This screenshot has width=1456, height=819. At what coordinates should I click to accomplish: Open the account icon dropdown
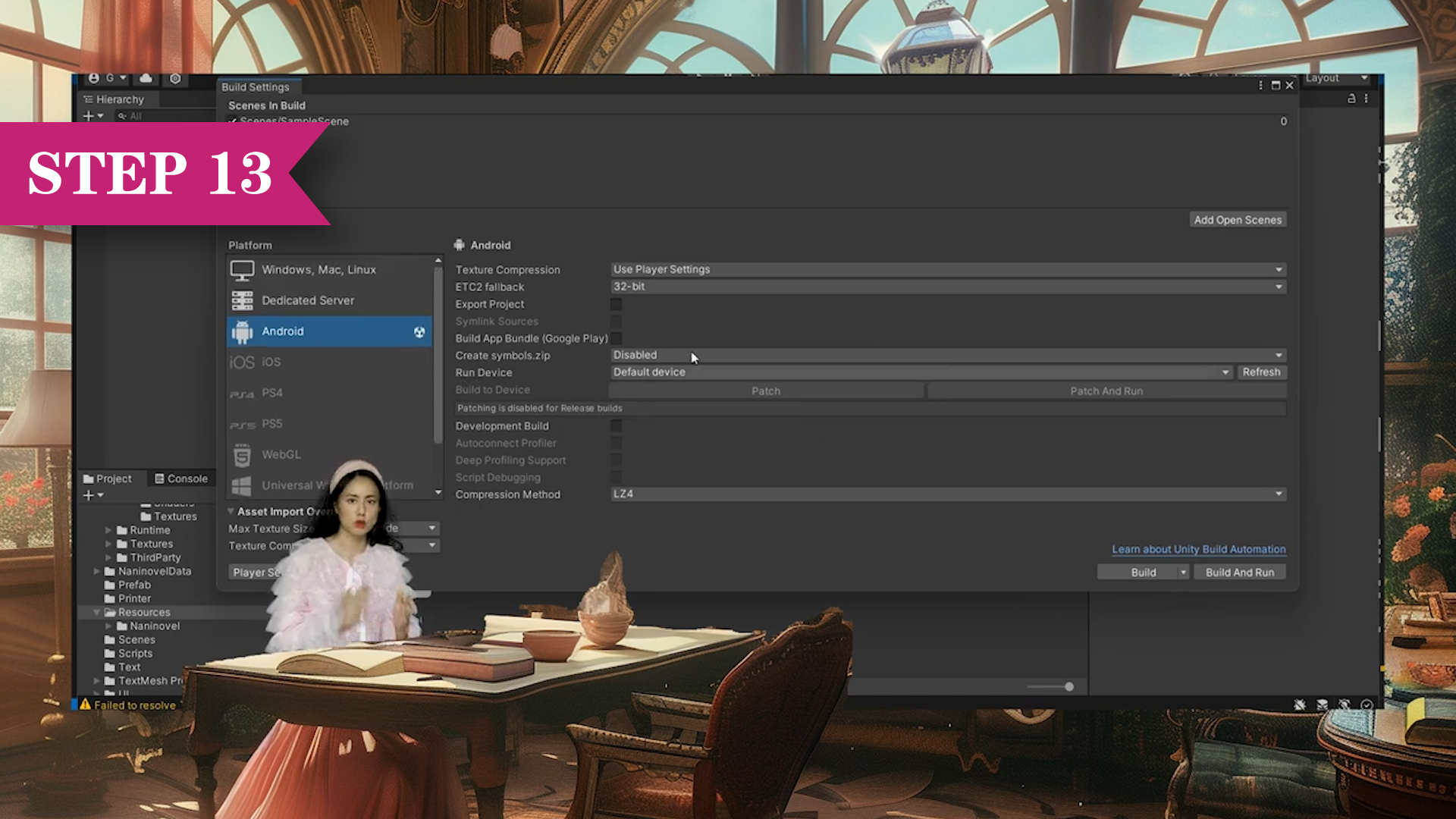94,78
